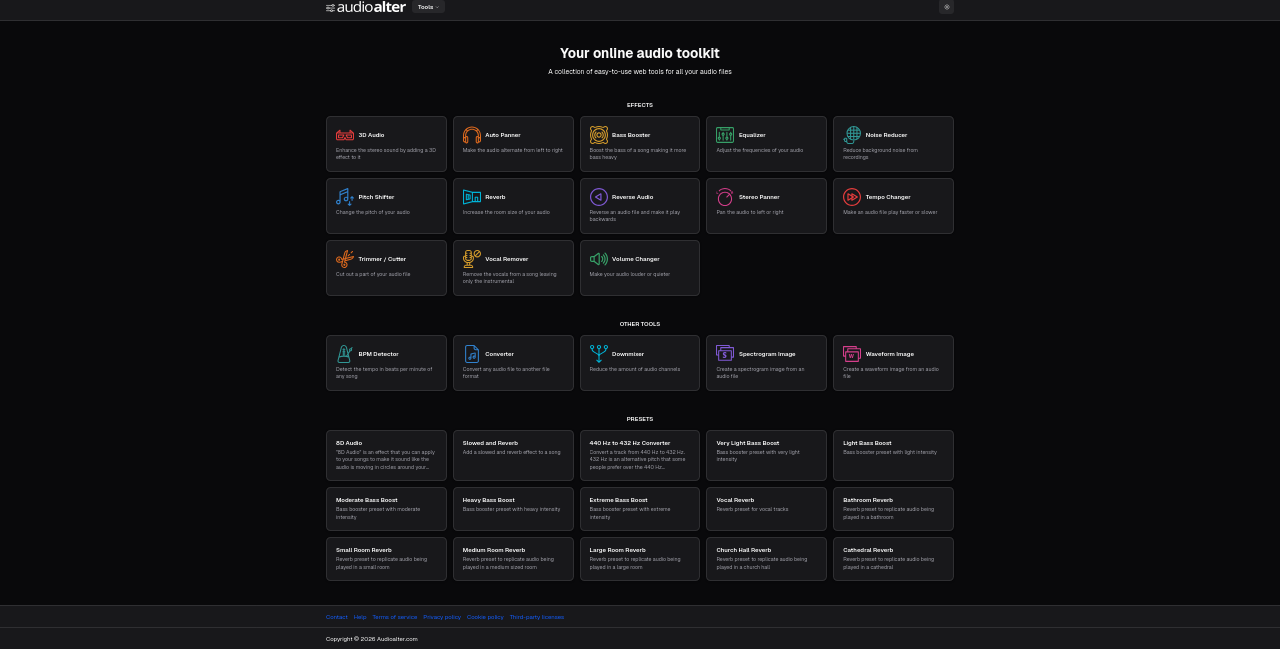Open the Terms of service footer link
The width and height of the screenshot is (1280, 649).
coord(395,617)
